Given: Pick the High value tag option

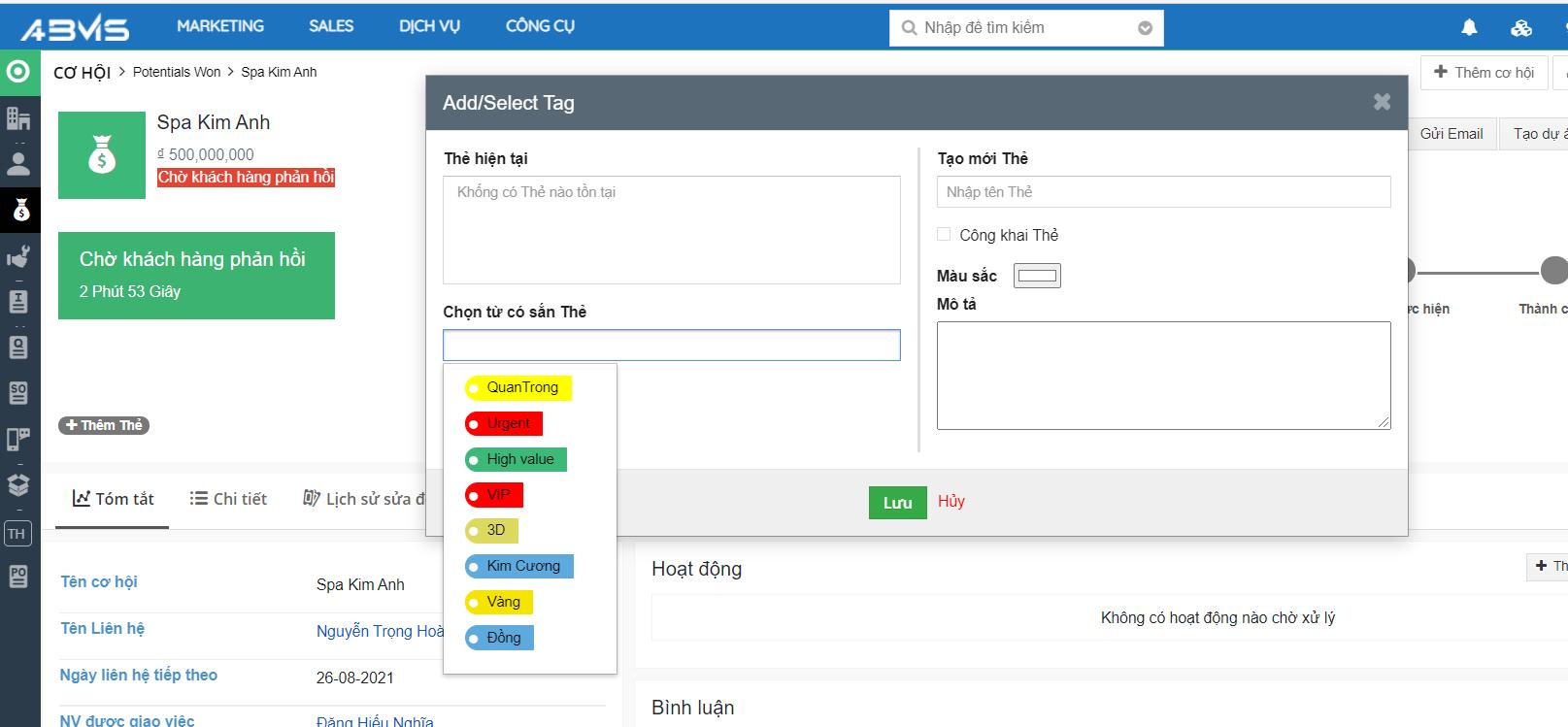Looking at the screenshot, I should click(x=516, y=459).
